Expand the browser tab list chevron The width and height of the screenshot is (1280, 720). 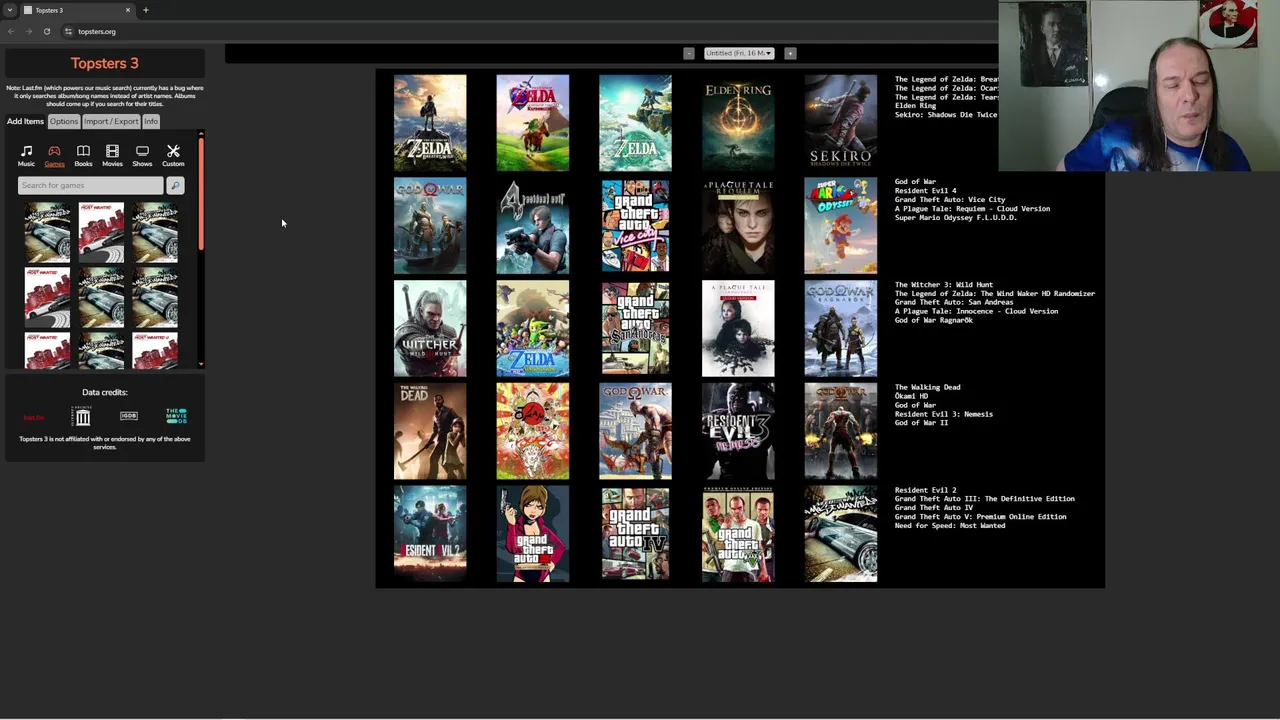[9, 10]
